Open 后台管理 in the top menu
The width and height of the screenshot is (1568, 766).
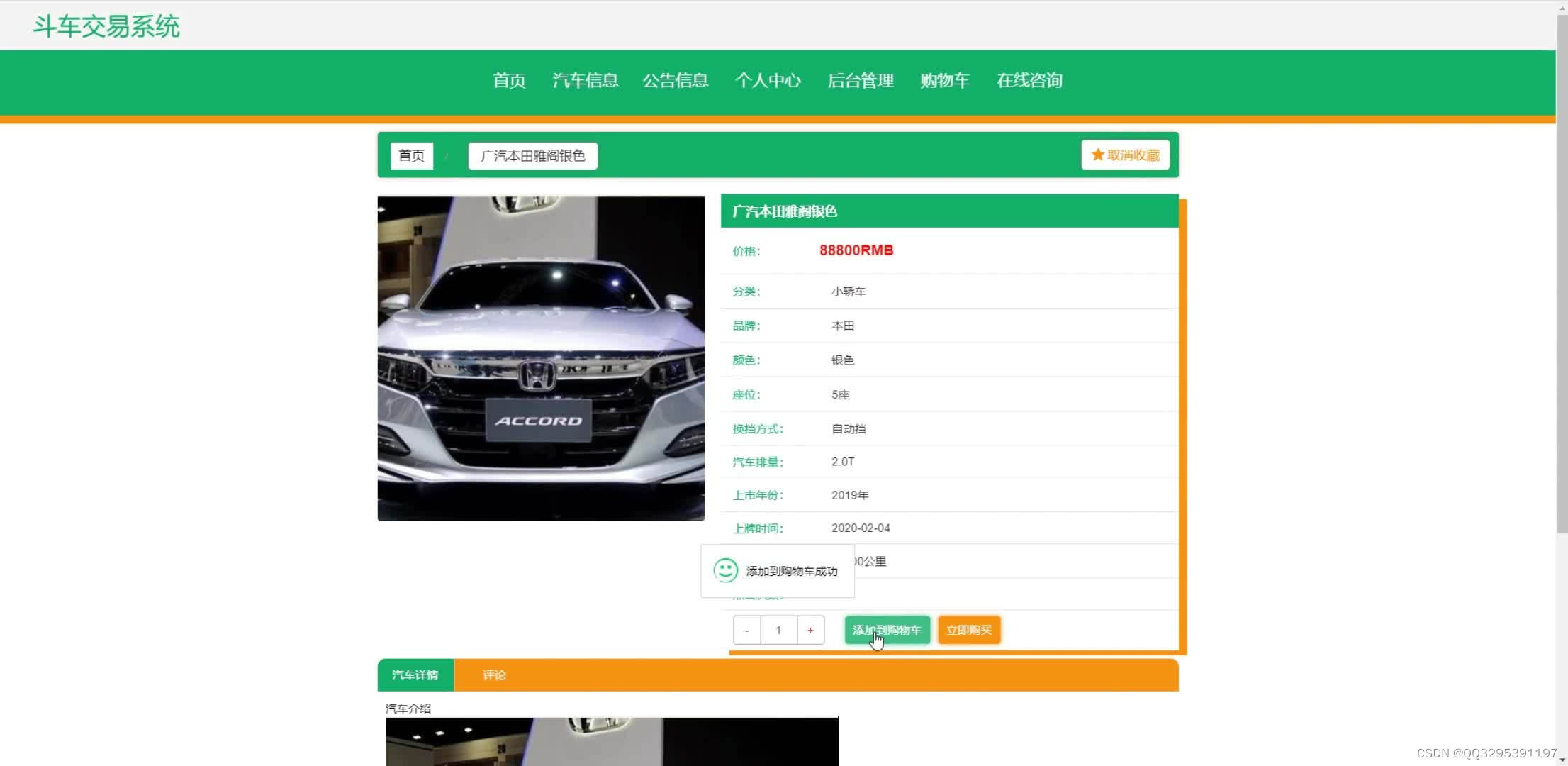click(861, 80)
